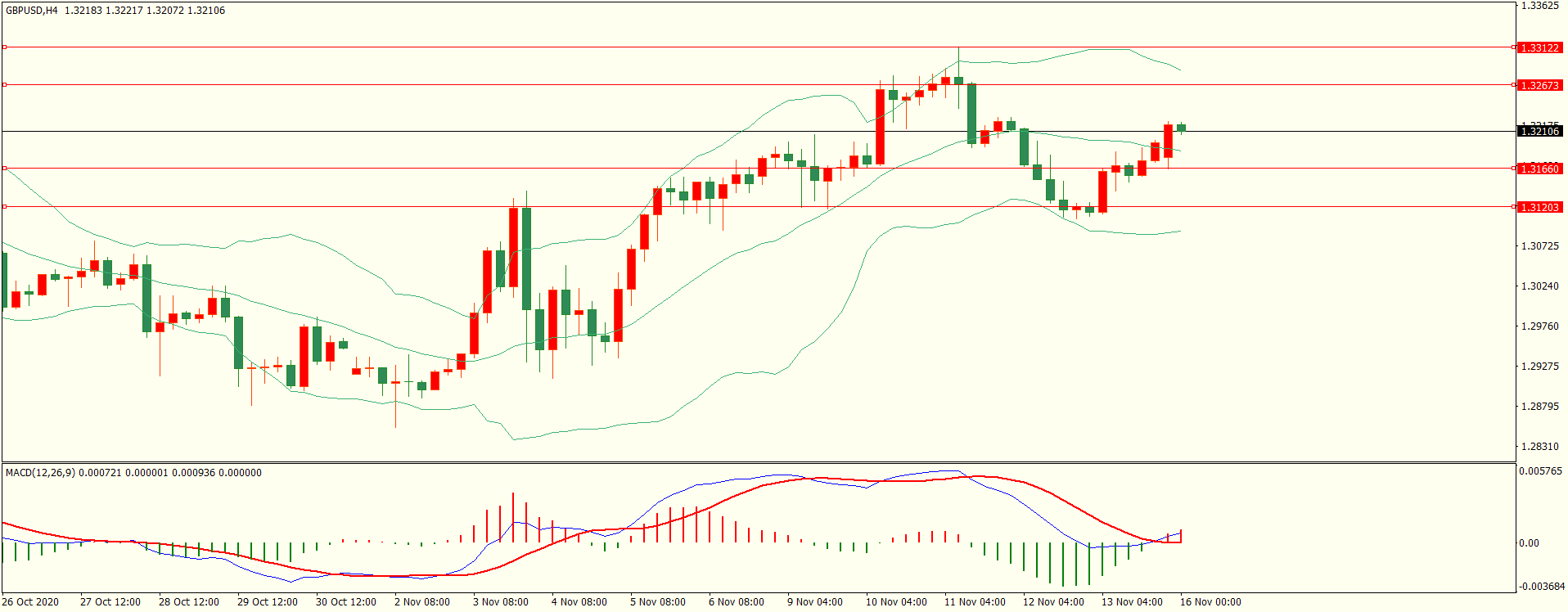This screenshot has width=1568, height=612.
Task: Click the MACD(12,26,9) indicator label
Action: [40, 473]
